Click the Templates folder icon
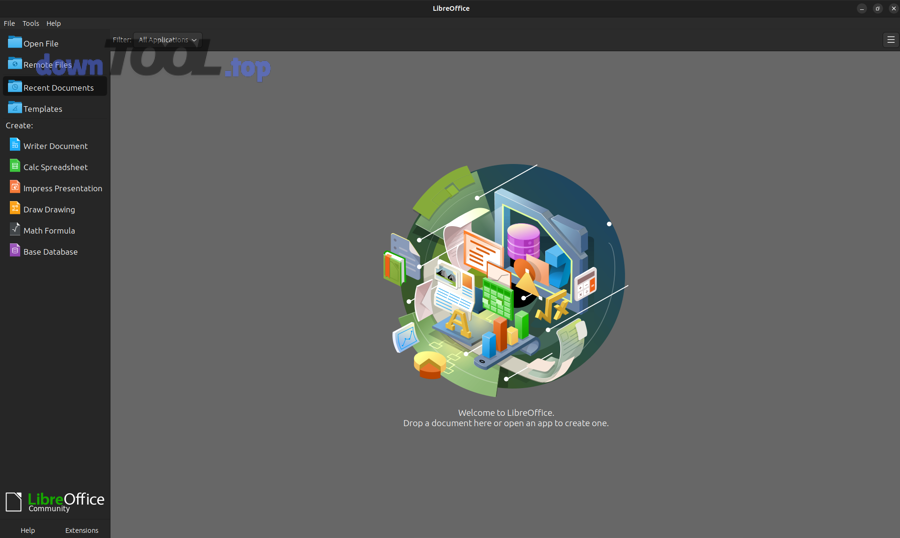This screenshot has height=538, width=900. pyautogui.click(x=14, y=108)
